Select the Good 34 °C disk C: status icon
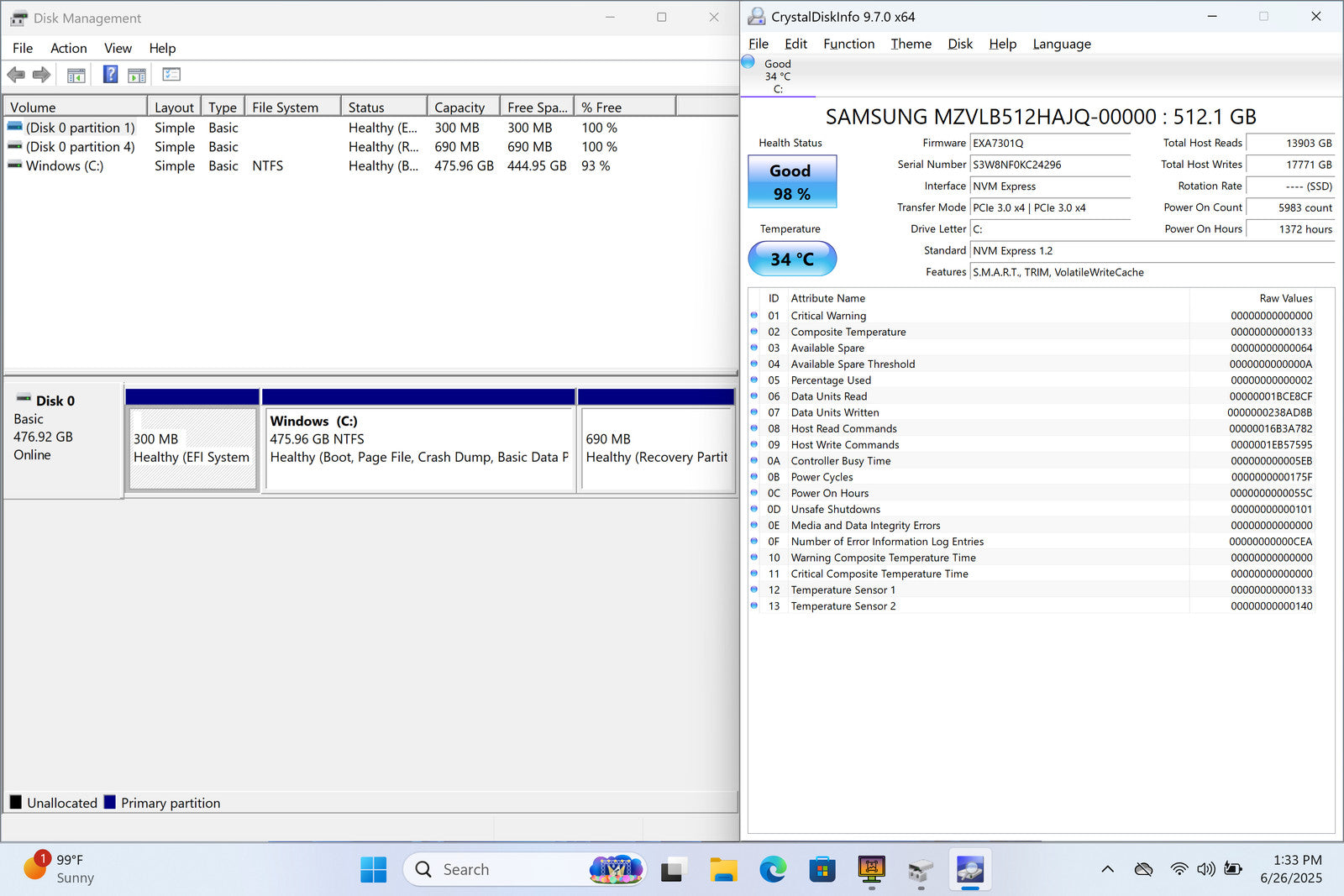Image resolution: width=1344 pixels, height=896 pixels. (x=748, y=62)
